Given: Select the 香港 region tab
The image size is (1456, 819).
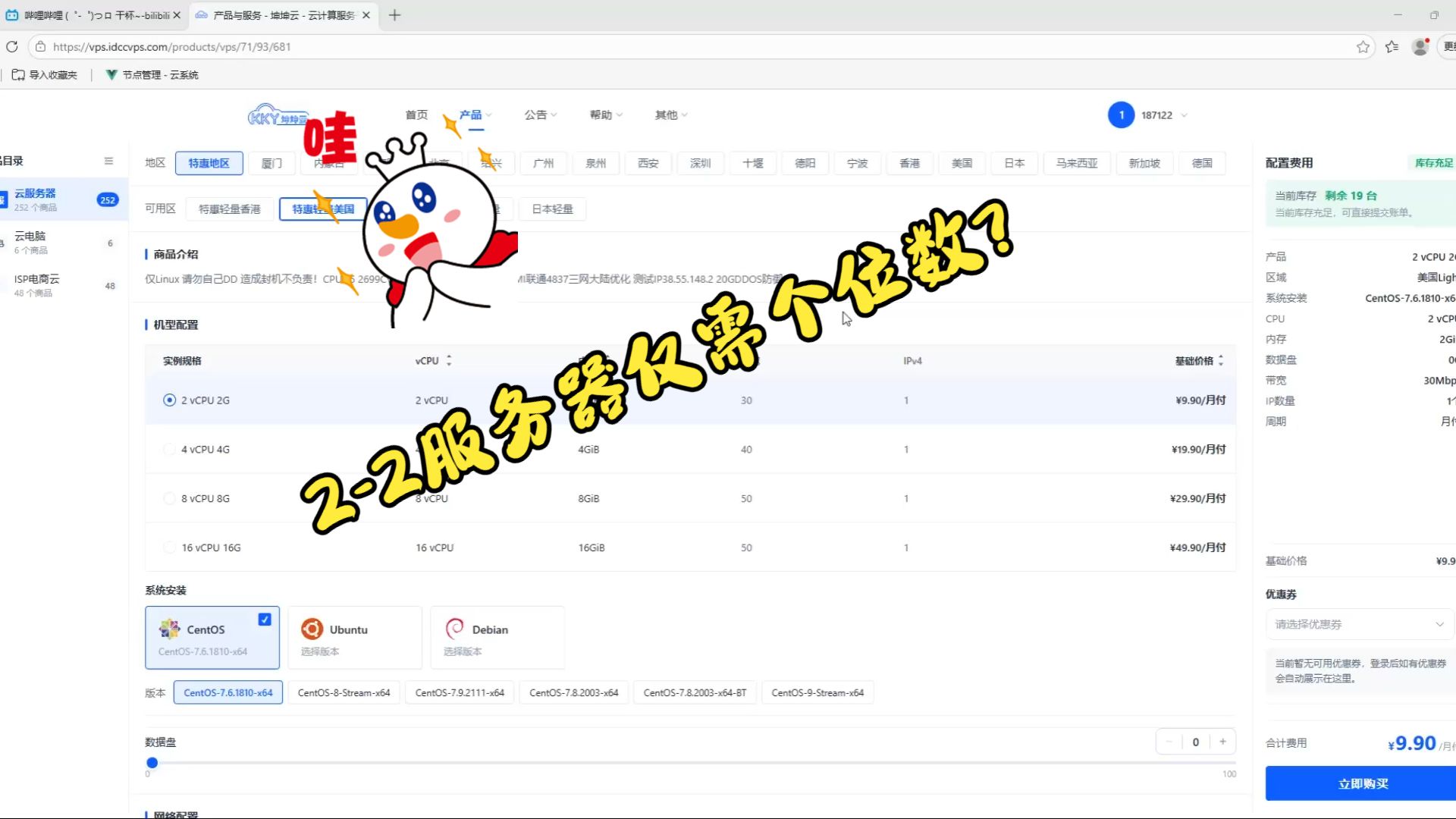Looking at the screenshot, I should tap(910, 163).
